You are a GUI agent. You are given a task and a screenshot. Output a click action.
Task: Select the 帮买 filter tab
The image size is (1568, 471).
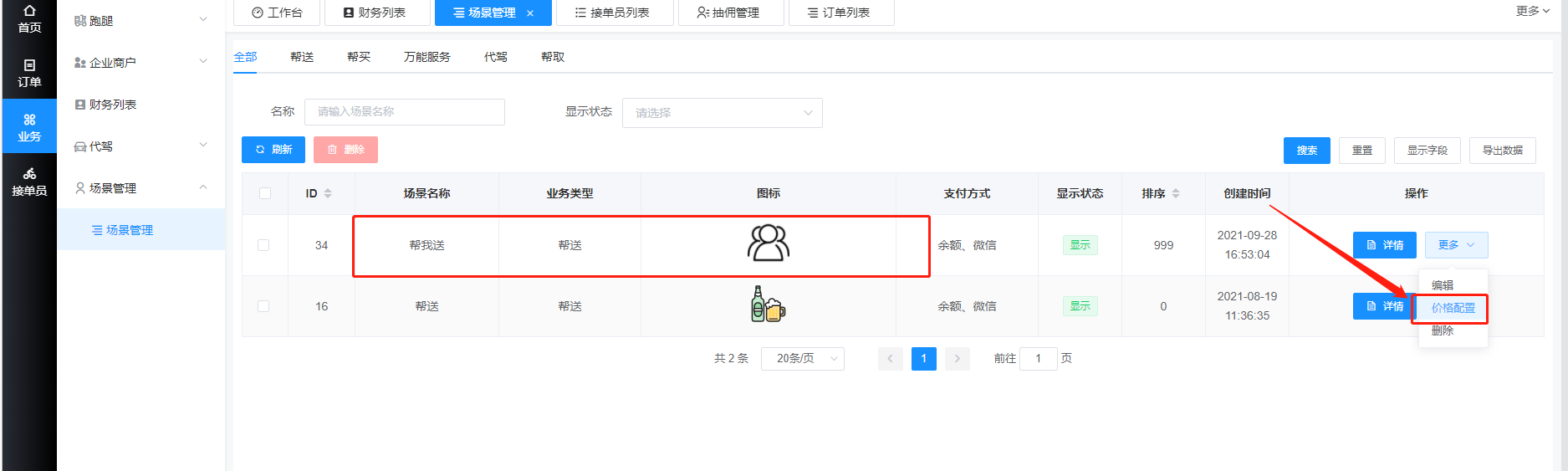(359, 57)
